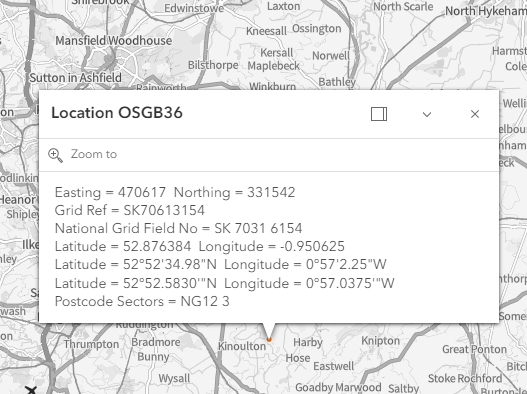Click the Zoom to magnifier icon
This screenshot has height=394, width=527.
[55, 155]
